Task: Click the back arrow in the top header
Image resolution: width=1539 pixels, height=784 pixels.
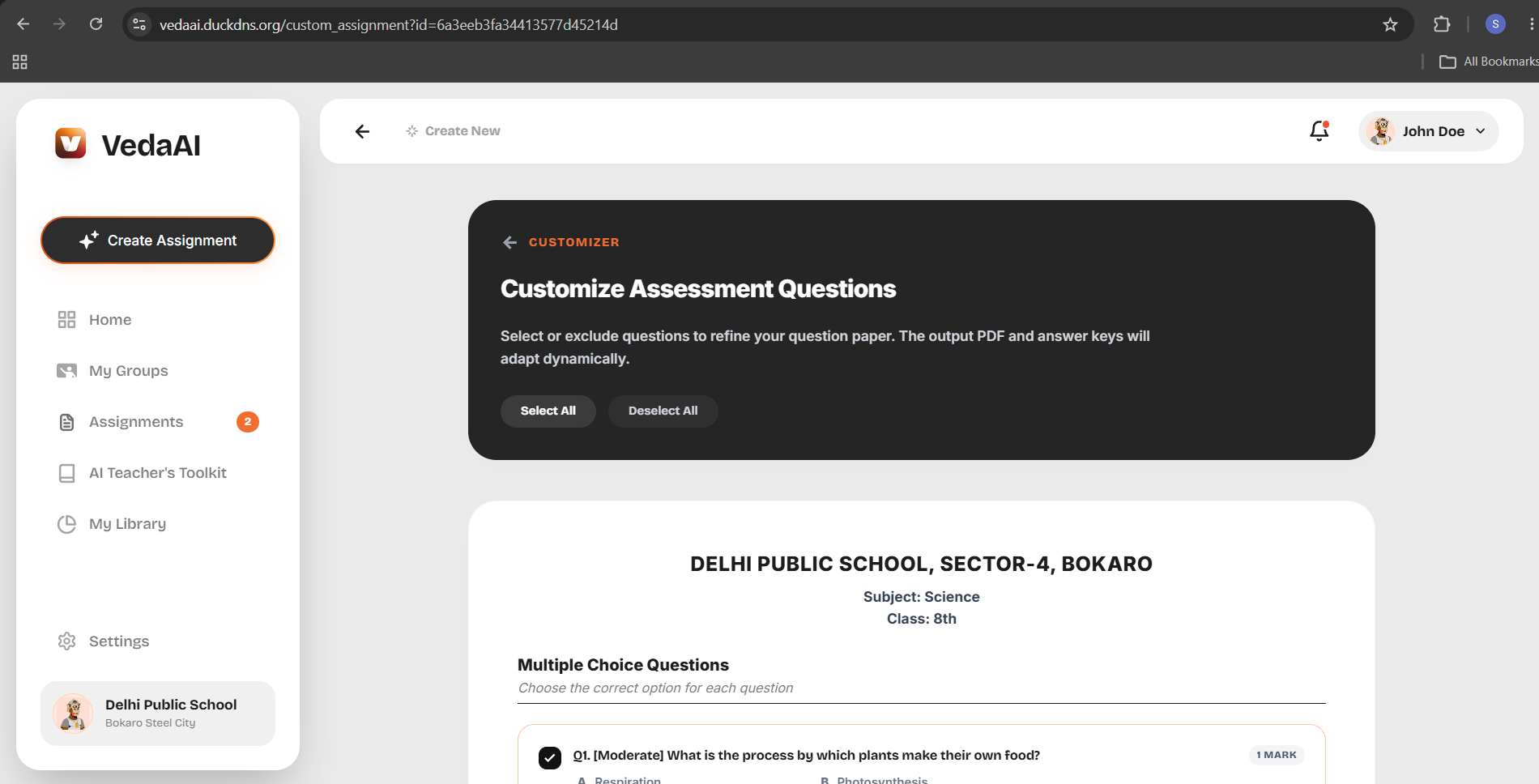Action: 362,131
